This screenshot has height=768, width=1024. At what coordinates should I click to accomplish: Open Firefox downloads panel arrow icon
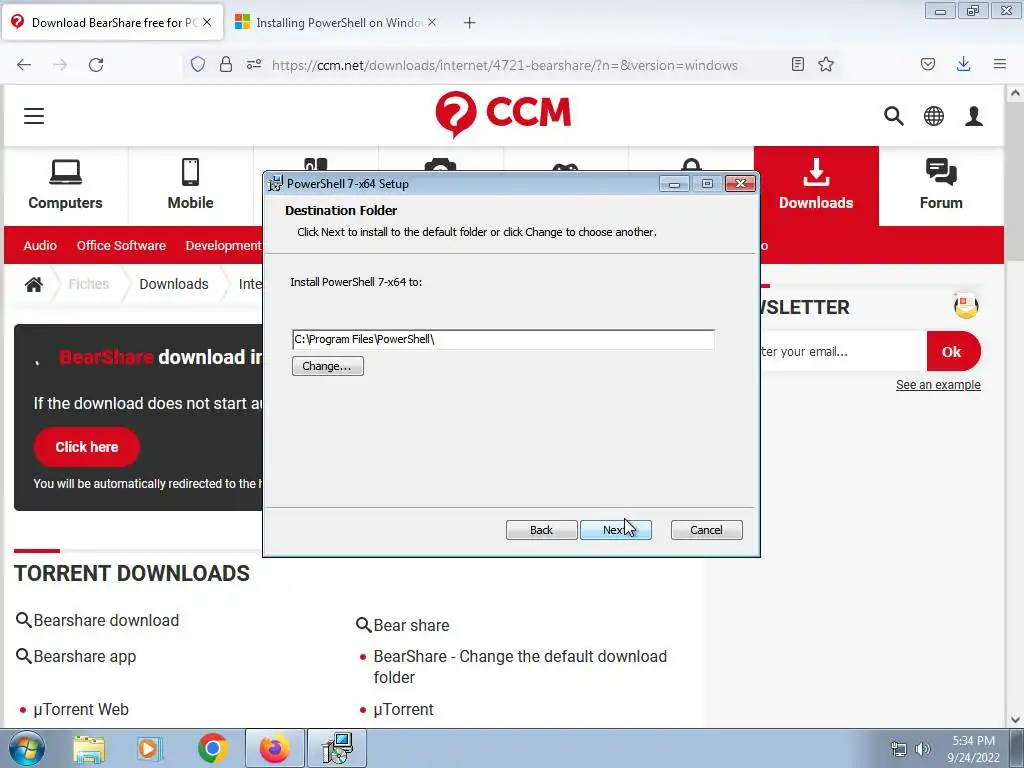tap(963, 64)
